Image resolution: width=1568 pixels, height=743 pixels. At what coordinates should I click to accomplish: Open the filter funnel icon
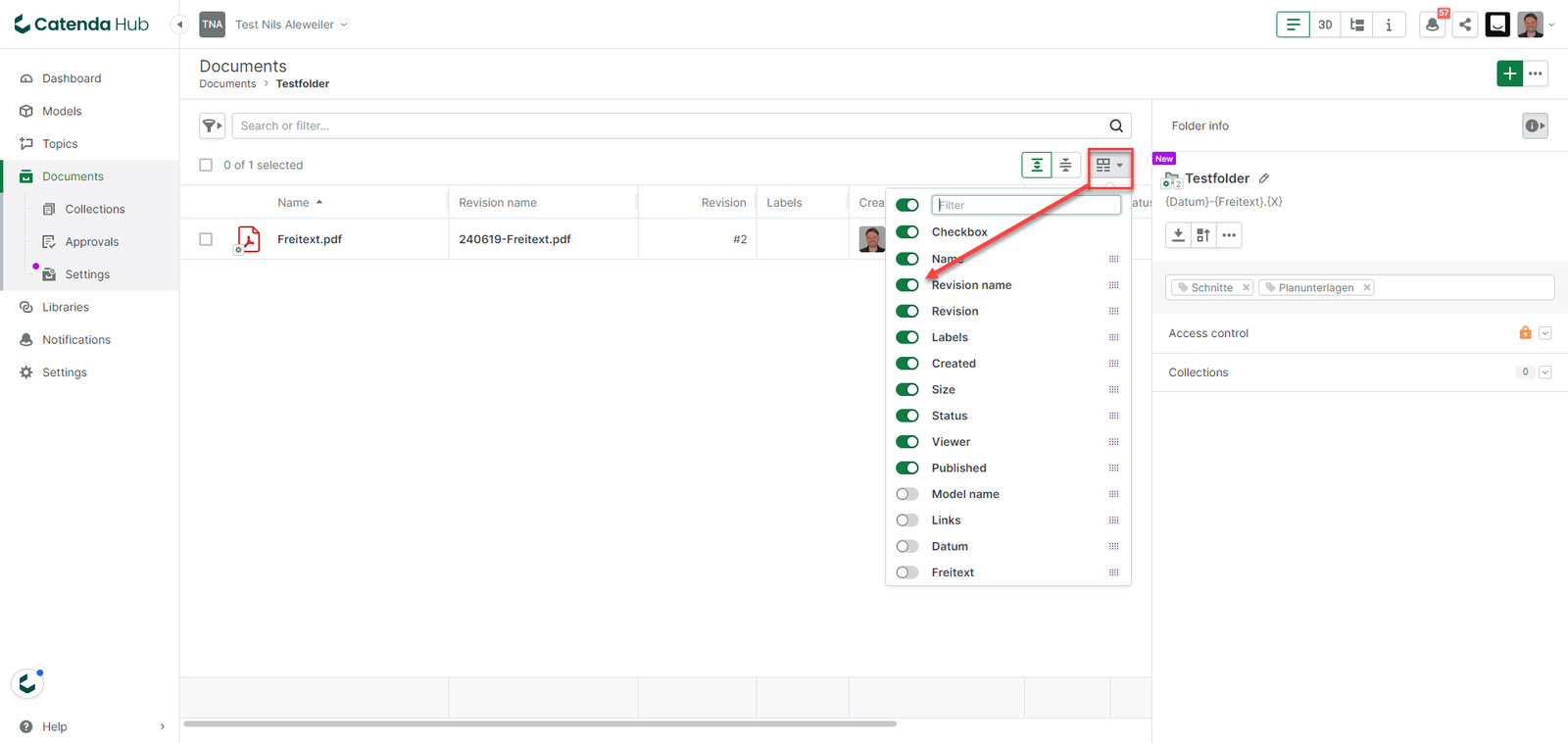tap(212, 125)
